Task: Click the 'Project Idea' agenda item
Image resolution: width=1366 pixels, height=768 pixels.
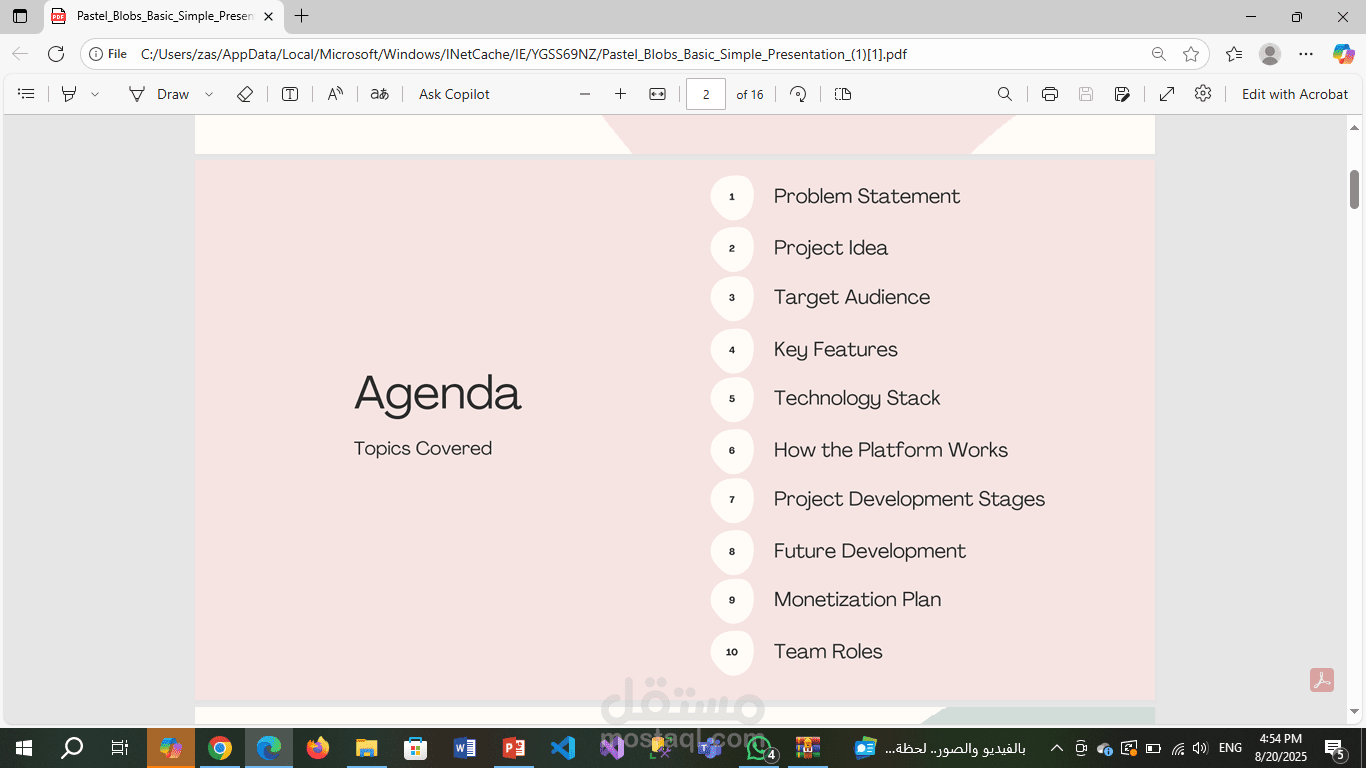Action: click(830, 248)
